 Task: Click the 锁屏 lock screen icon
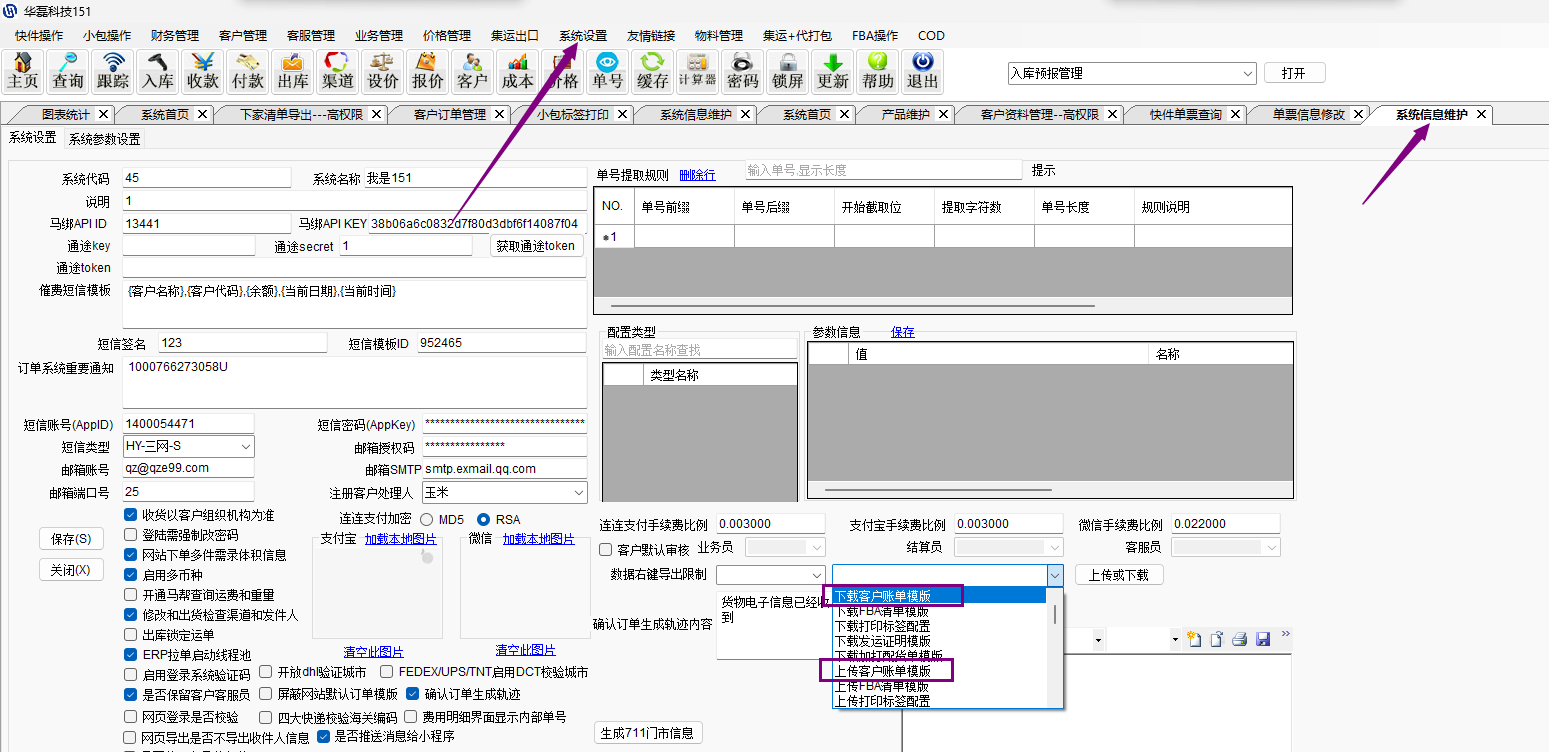point(788,71)
